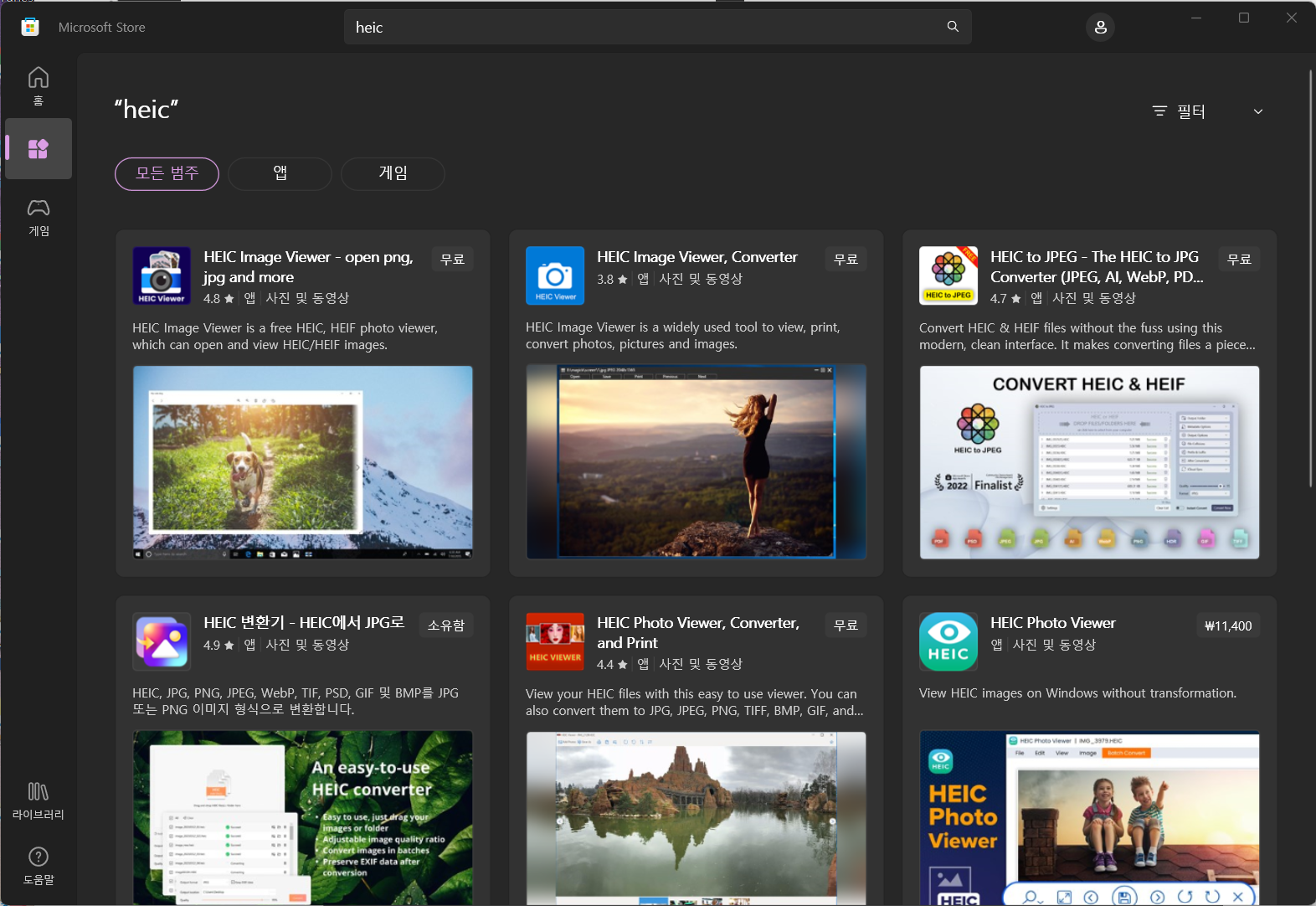Click the lake and rocks screenshot thumbnail

[x=696, y=819]
